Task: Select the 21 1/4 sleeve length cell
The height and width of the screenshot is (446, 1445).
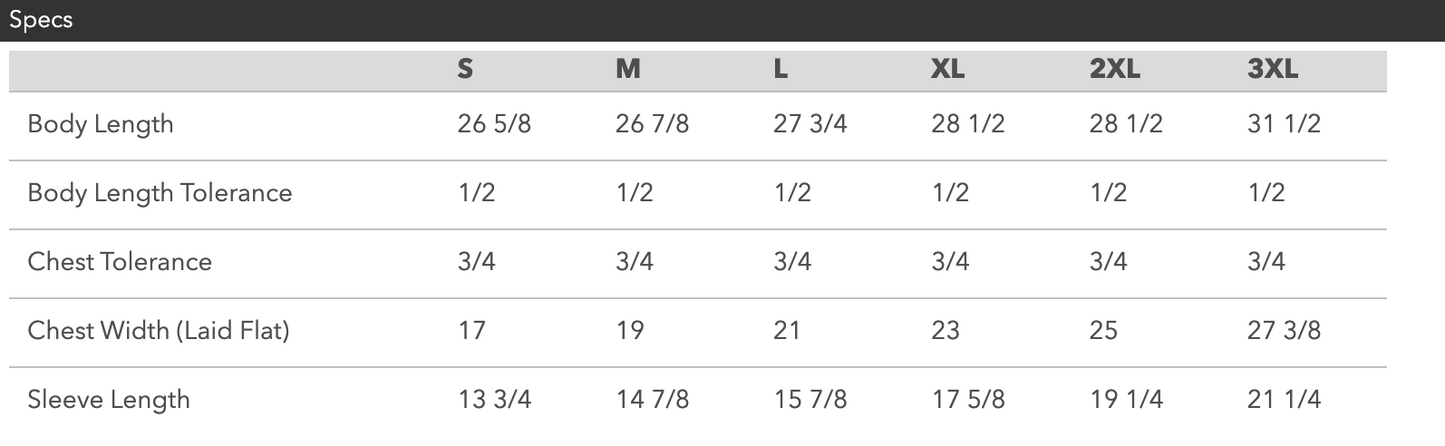Action: click(x=1284, y=400)
